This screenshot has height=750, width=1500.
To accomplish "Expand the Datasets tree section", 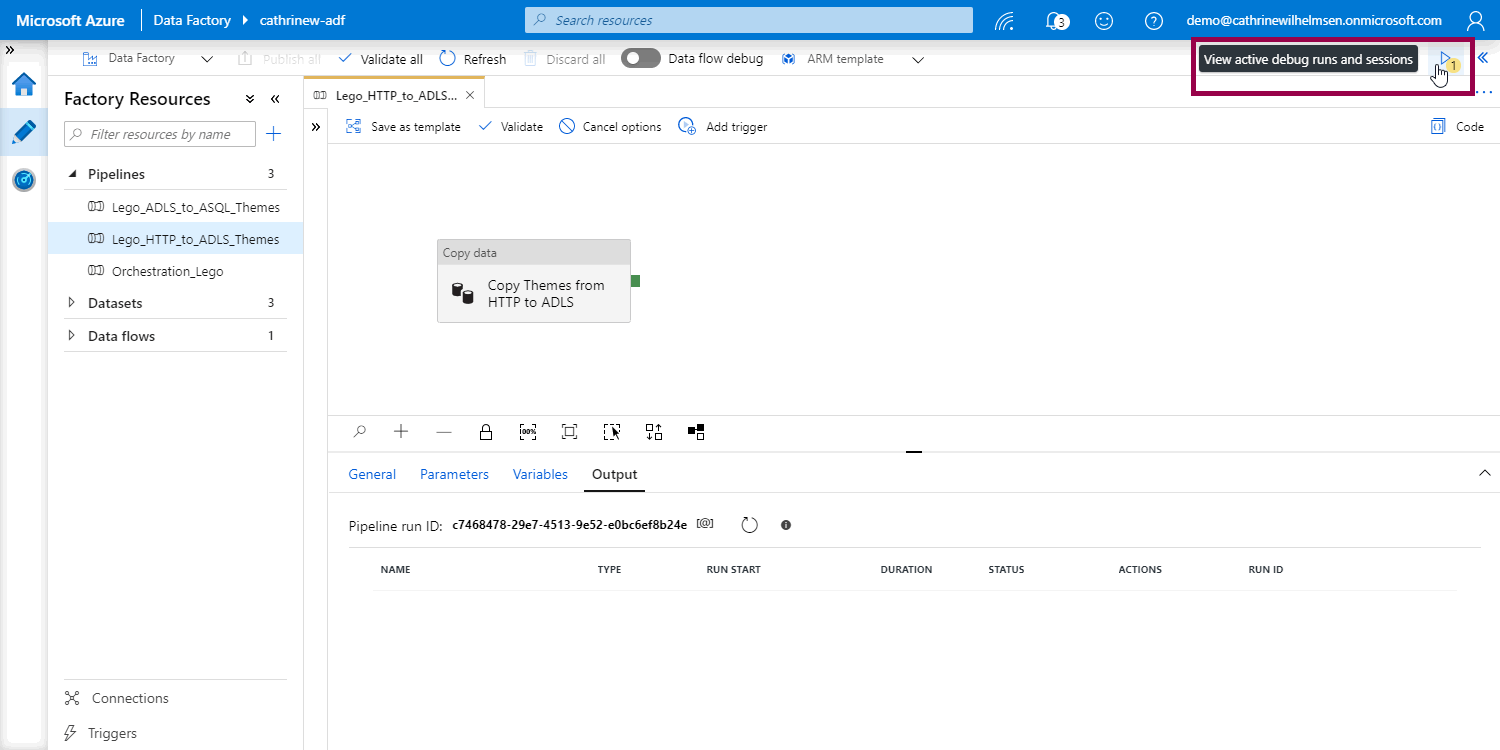I will (71, 303).
